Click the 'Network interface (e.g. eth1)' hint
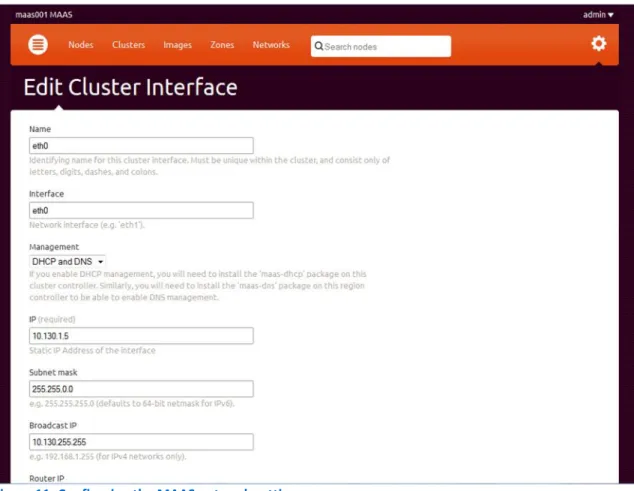This screenshot has width=634, height=491. (87, 225)
